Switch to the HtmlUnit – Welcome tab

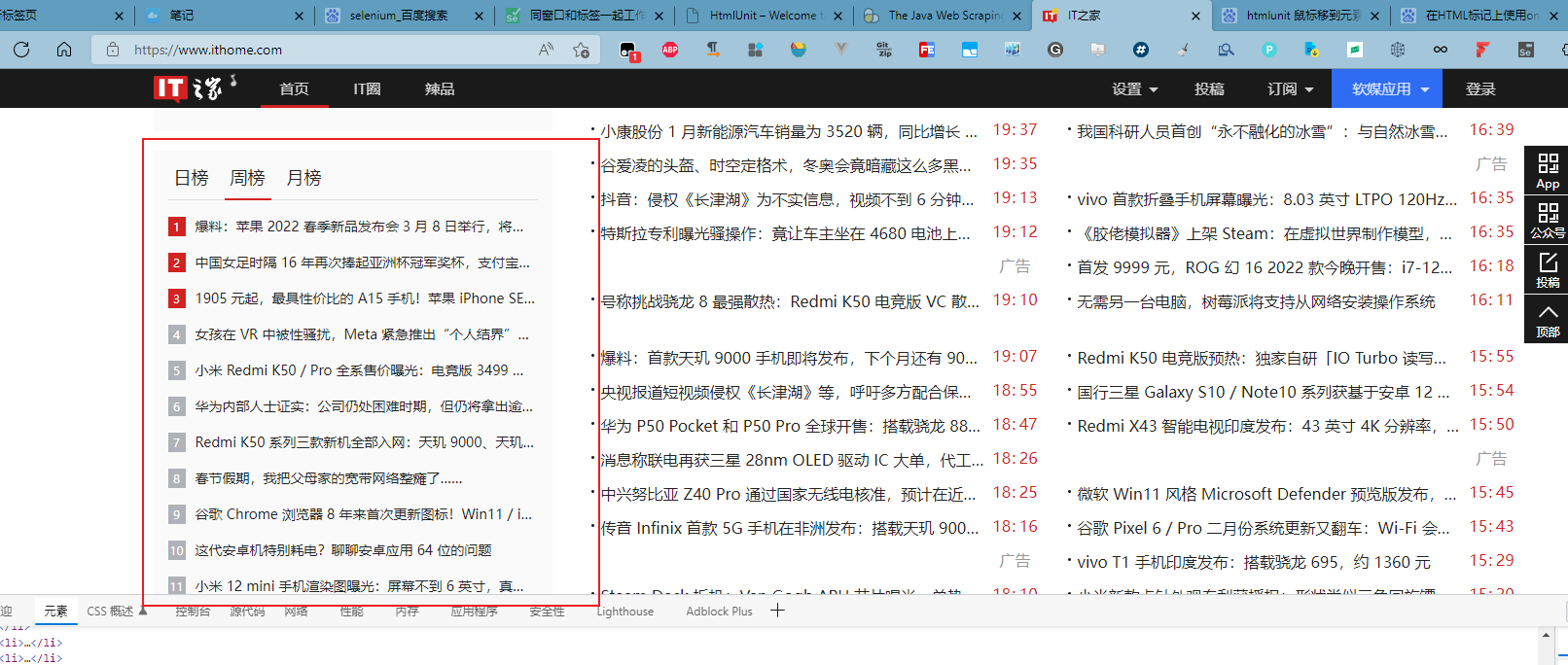[x=764, y=15]
